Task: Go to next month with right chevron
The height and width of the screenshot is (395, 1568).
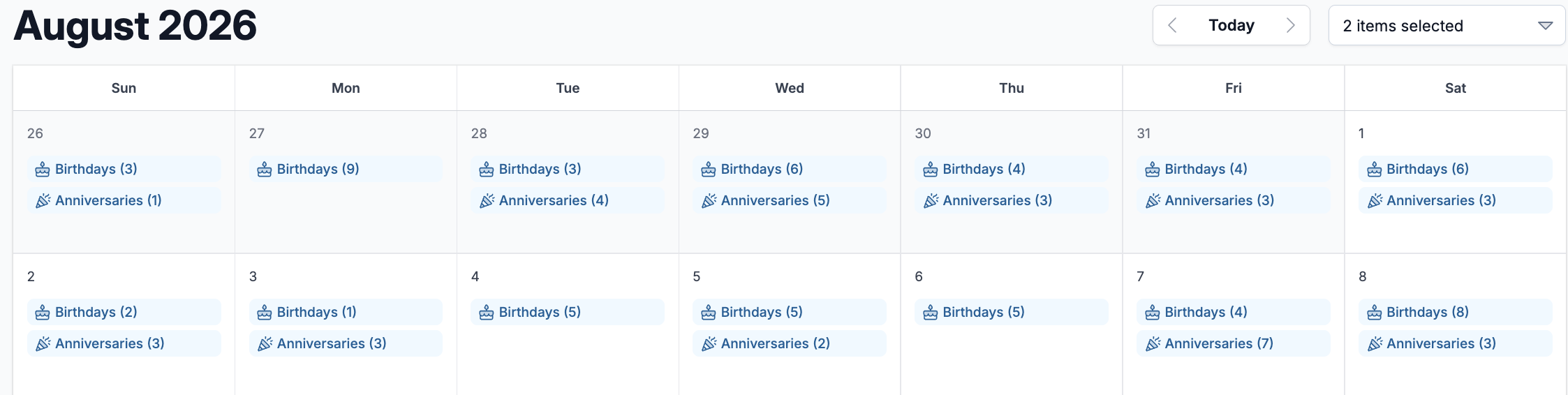Action: click(1290, 26)
